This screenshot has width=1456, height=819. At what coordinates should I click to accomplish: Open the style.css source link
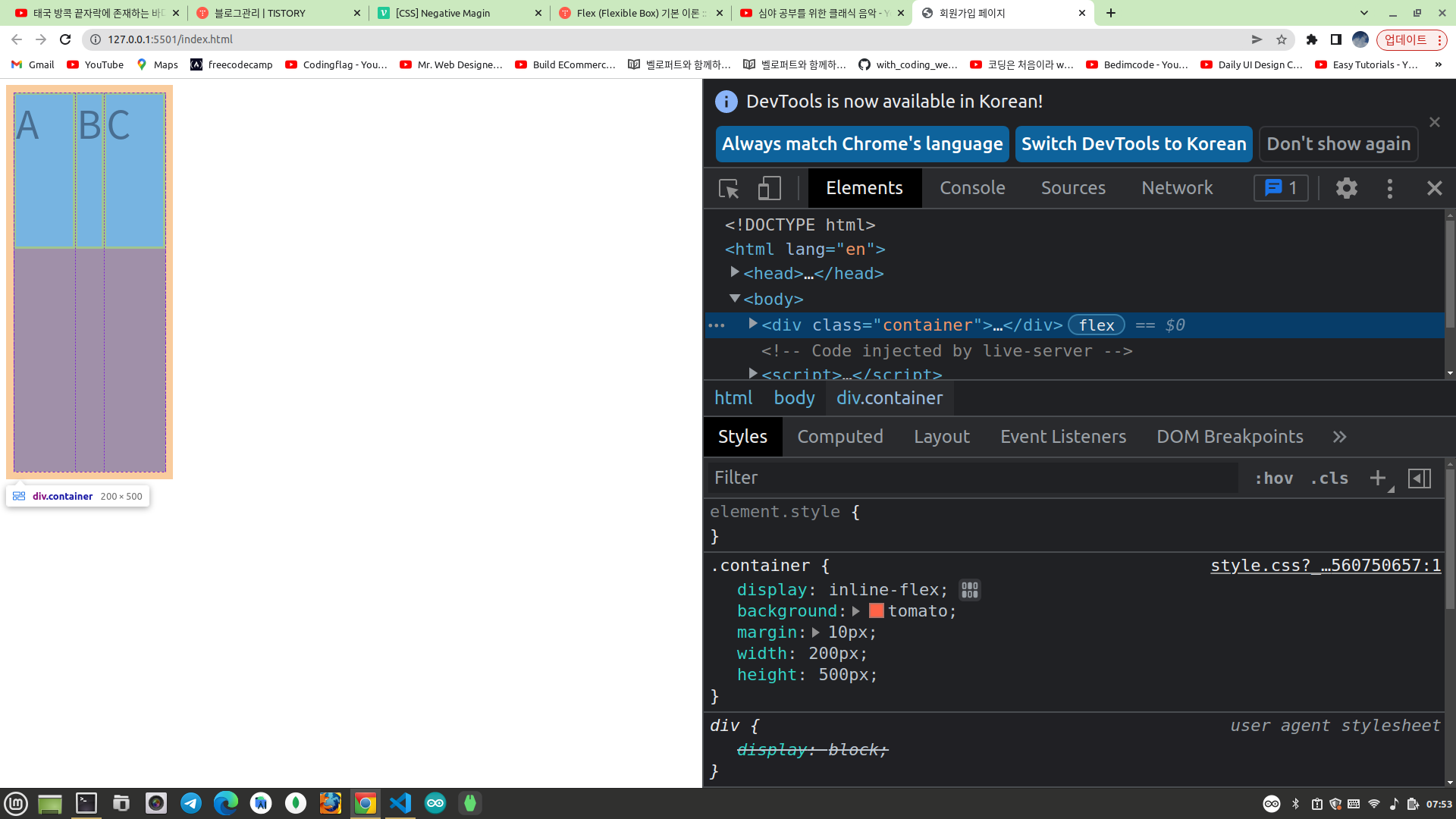coord(1325,566)
